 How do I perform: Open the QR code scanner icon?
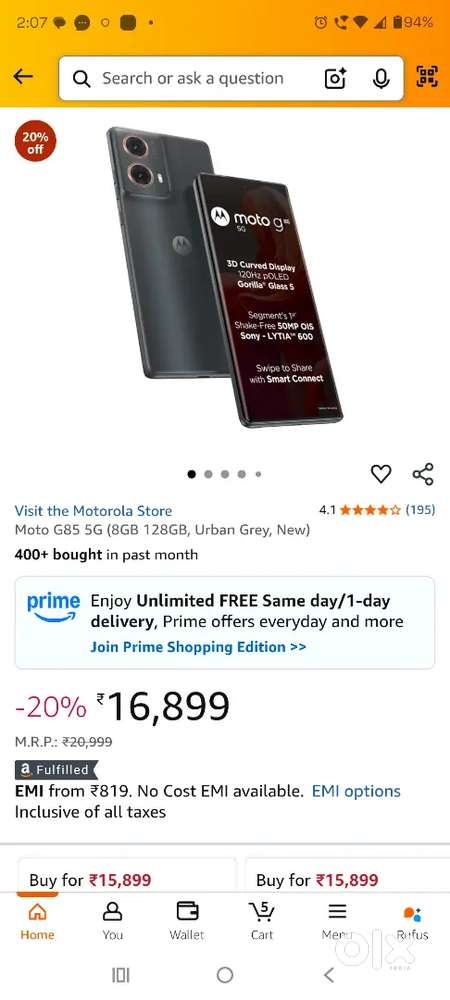pyautogui.click(x=427, y=77)
